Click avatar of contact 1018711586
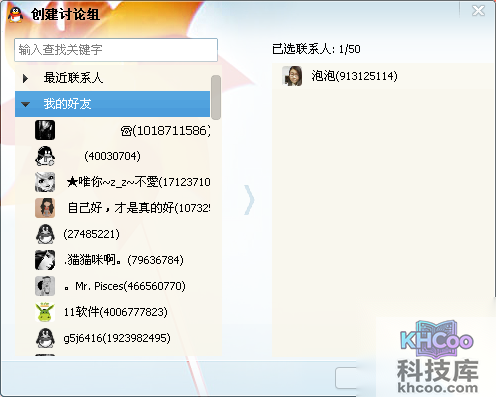The height and width of the screenshot is (397, 496). [x=45, y=130]
